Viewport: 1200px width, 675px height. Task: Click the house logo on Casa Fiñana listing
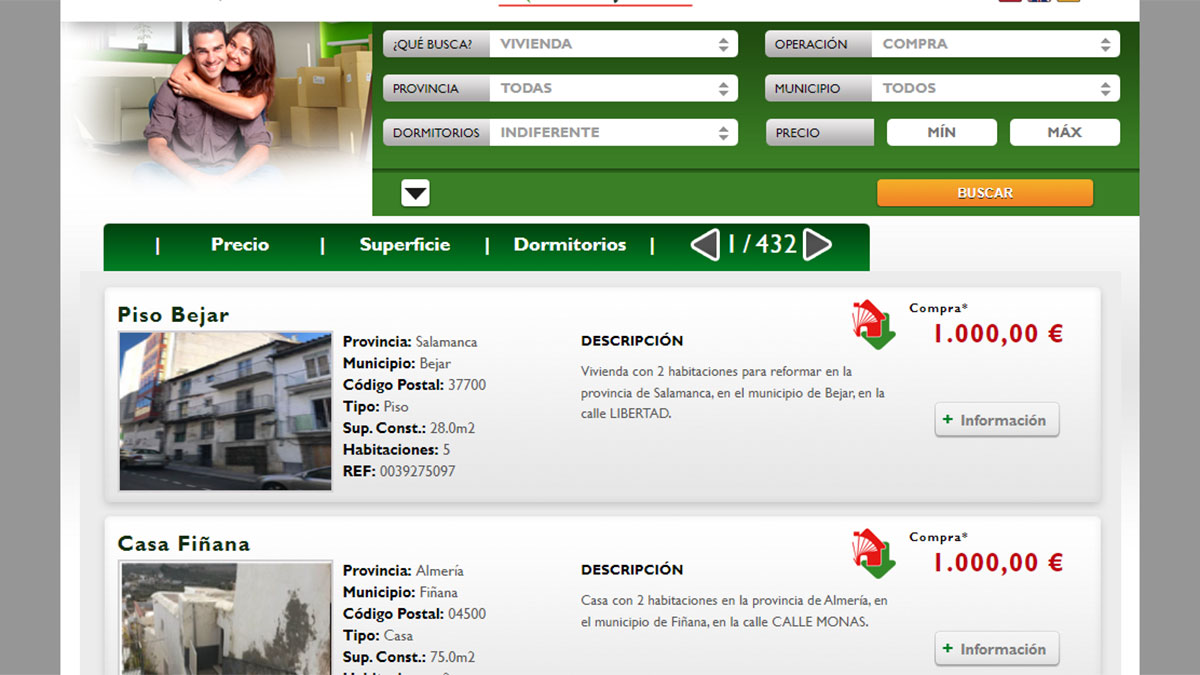(x=873, y=553)
